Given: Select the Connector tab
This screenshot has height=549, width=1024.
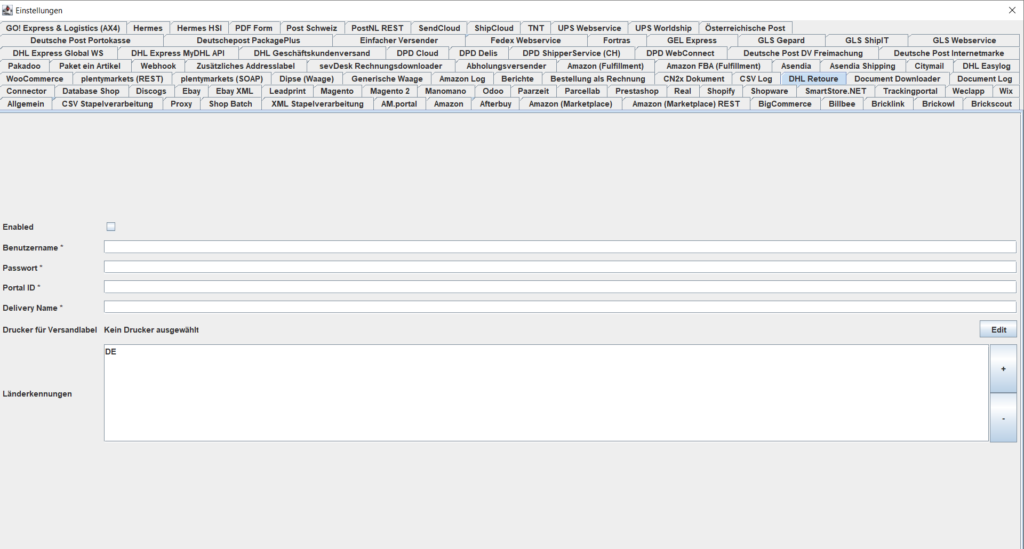Looking at the screenshot, I should (x=26, y=91).
